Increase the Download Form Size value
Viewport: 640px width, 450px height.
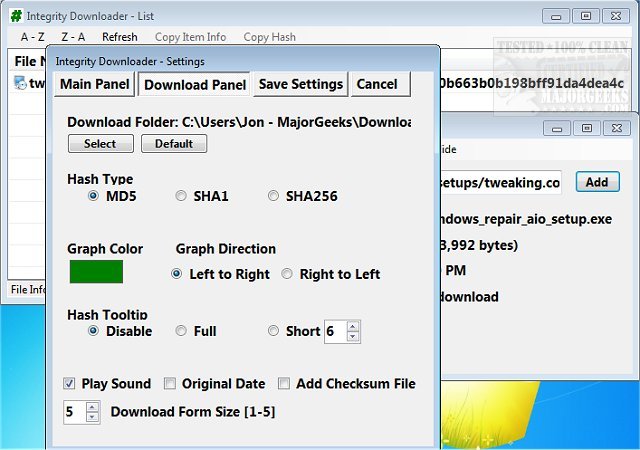[x=93, y=407]
